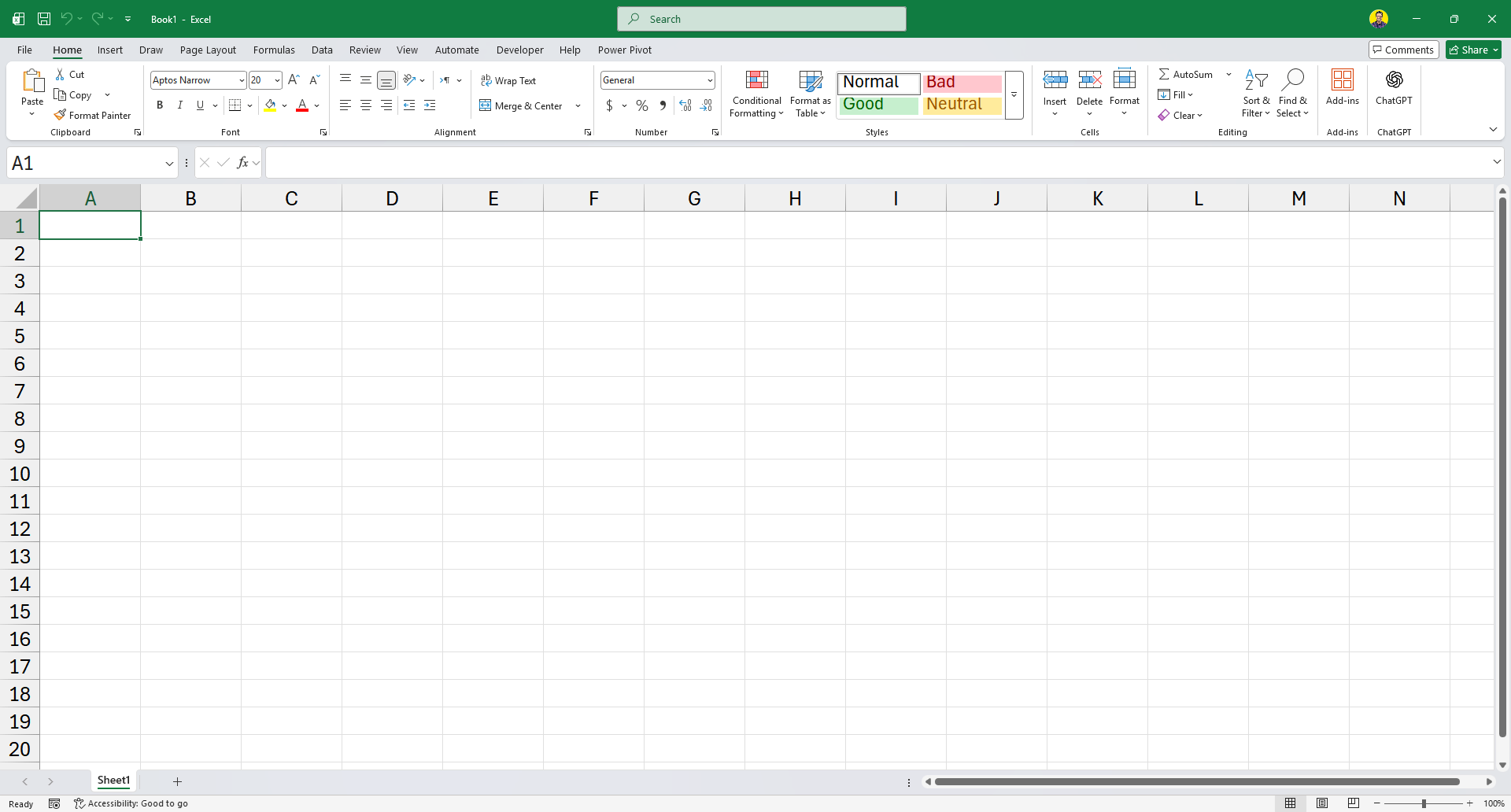
Task: Click Increase Decimal icon
Action: [685, 105]
